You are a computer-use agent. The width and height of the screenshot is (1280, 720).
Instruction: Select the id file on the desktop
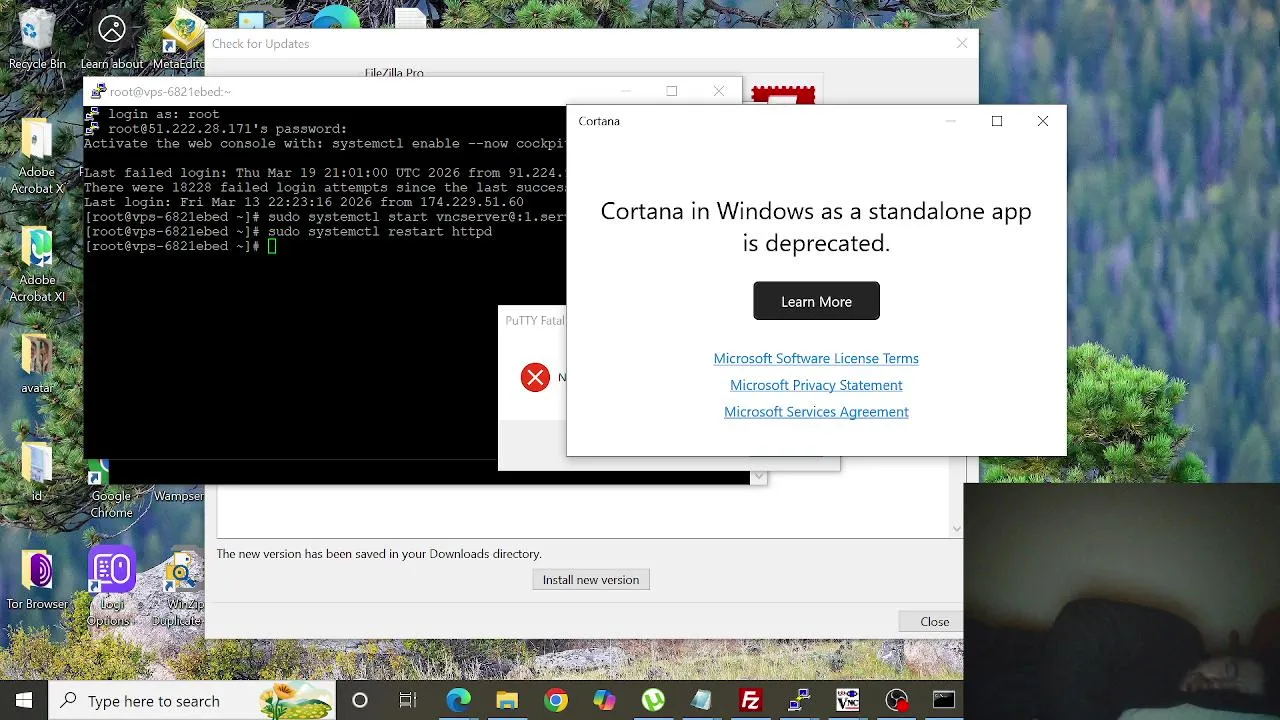(x=37, y=470)
